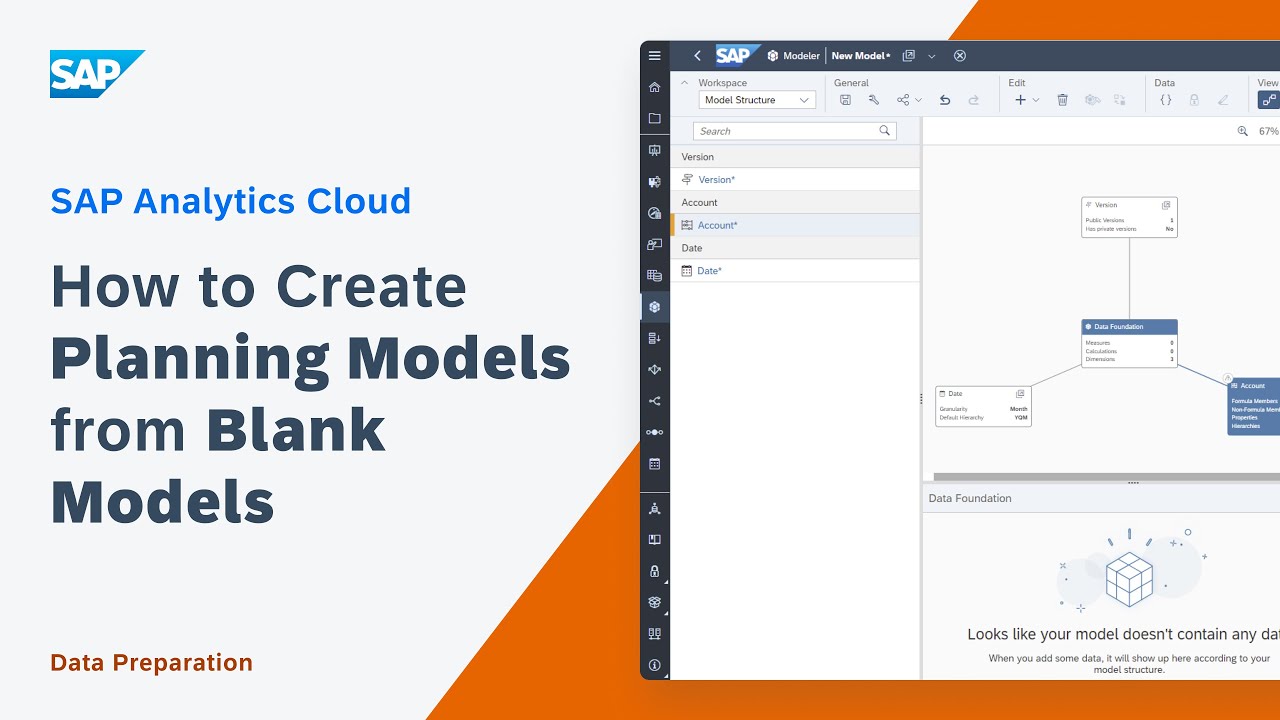This screenshot has height=720, width=1280.
Task: Click the splitter handle beside the Date node
Action: point(921,398)
